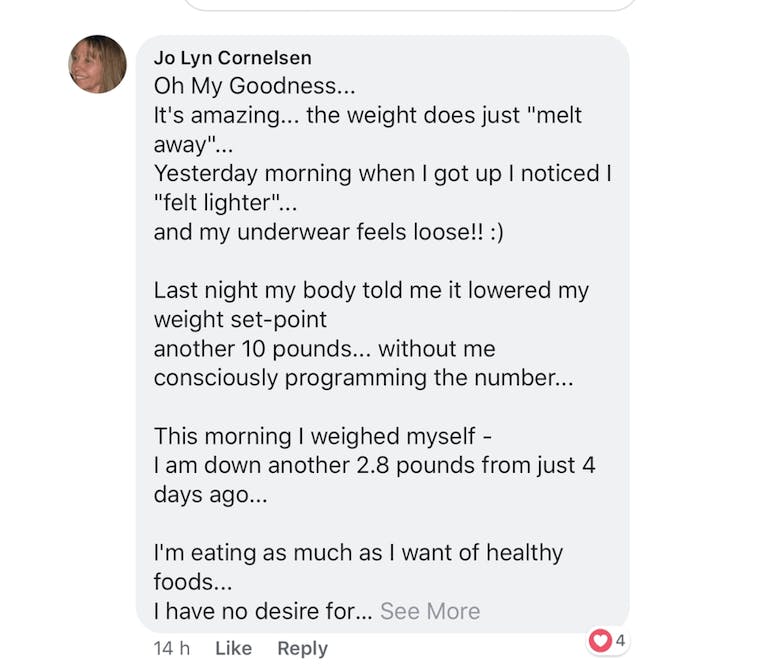Click the "Last night my body" sentence
The image size is (763, 671).
pos(371,290)
